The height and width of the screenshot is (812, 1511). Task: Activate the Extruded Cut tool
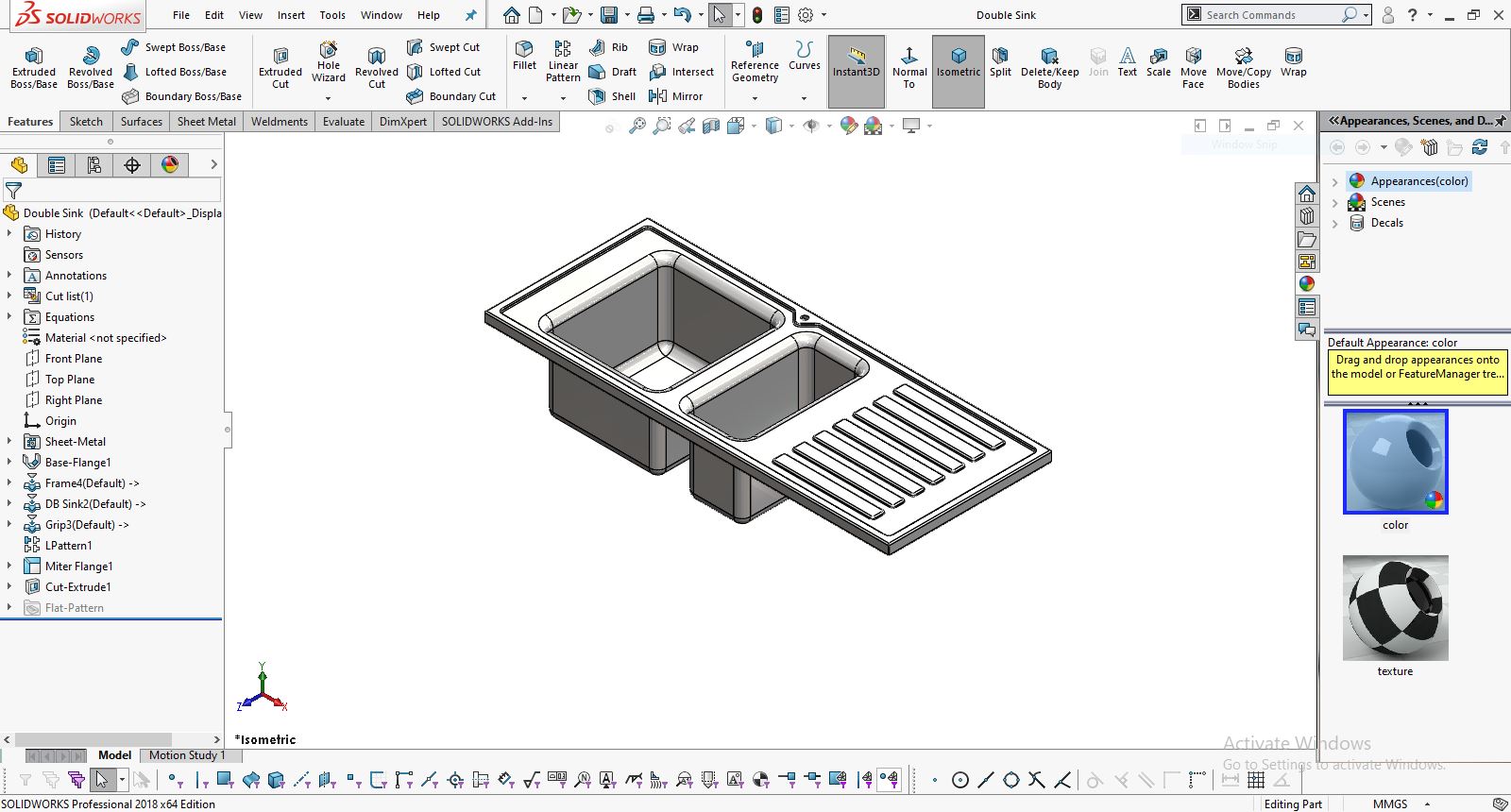click(280, 67)
